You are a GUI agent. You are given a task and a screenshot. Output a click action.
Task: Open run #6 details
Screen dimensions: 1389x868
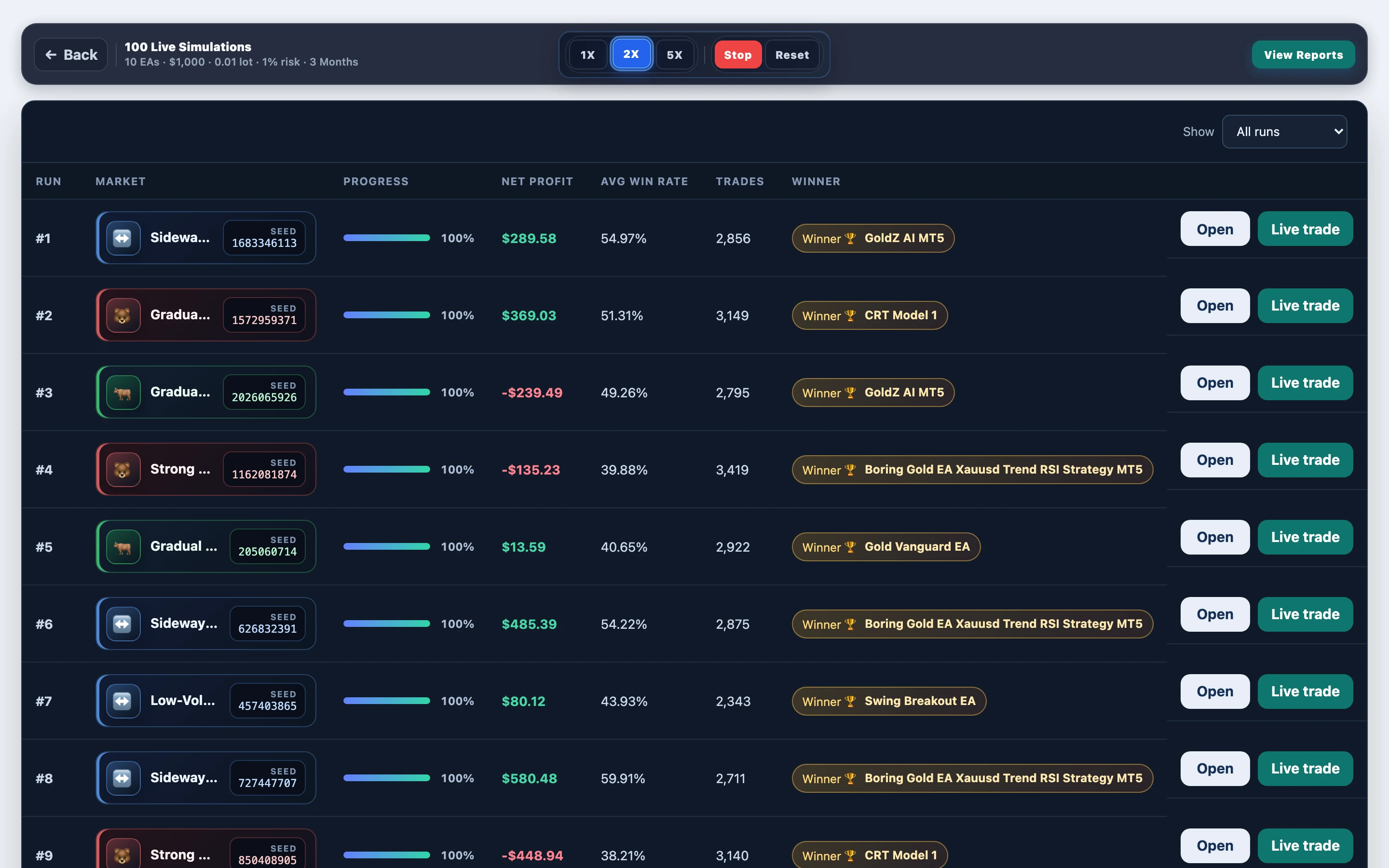[x=1215, y=614]
